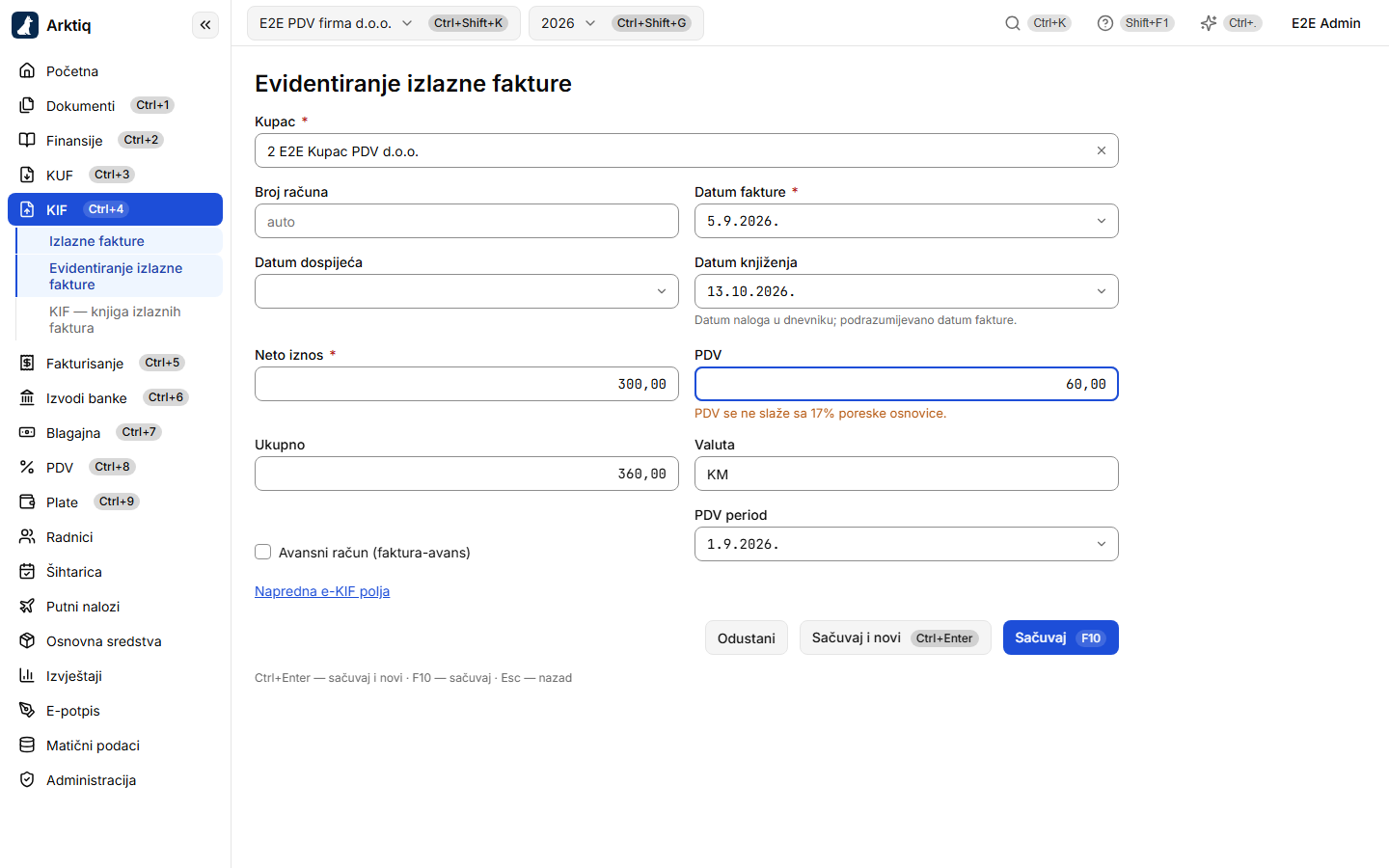Click into the Broj računa input field
1389x868 pixels.
467,221
